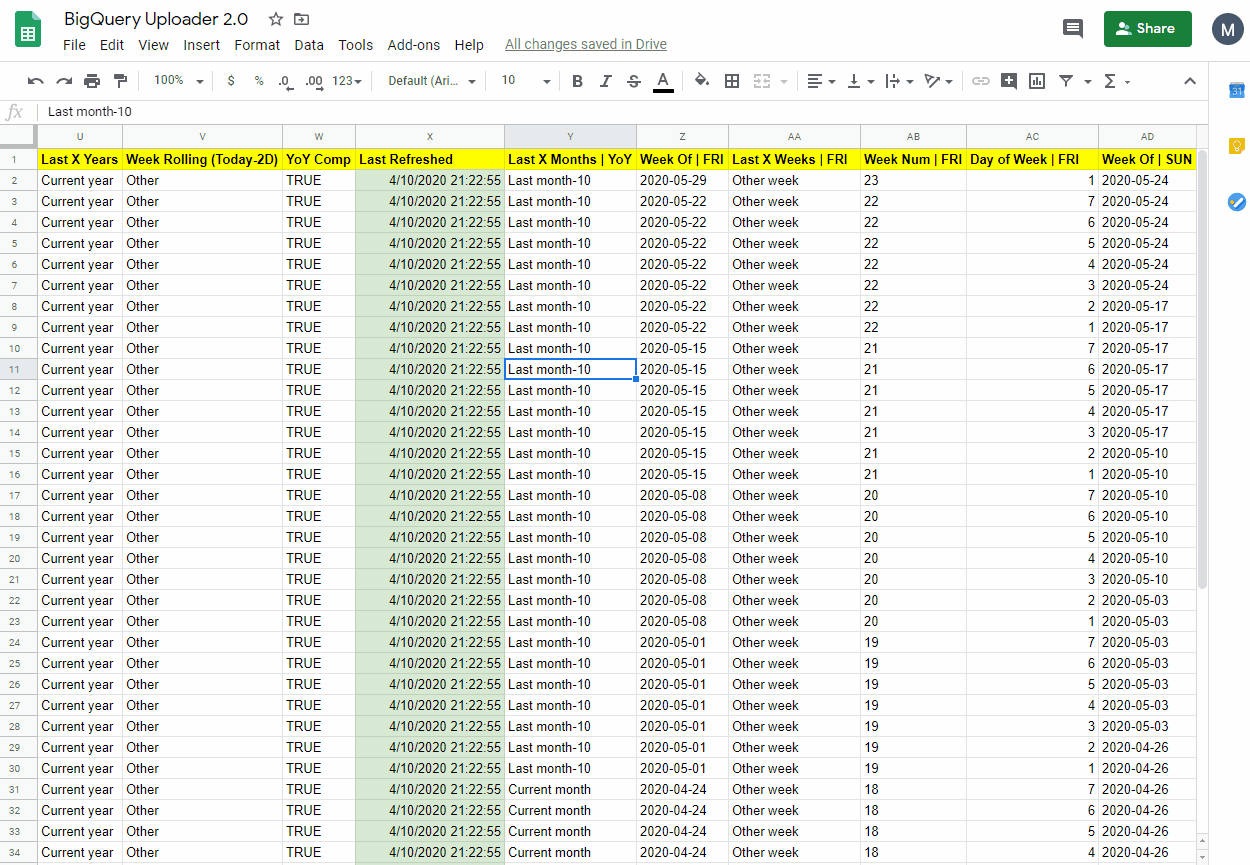Click the document title BigQuery Uploader 2.0

[x=156, y=19]
